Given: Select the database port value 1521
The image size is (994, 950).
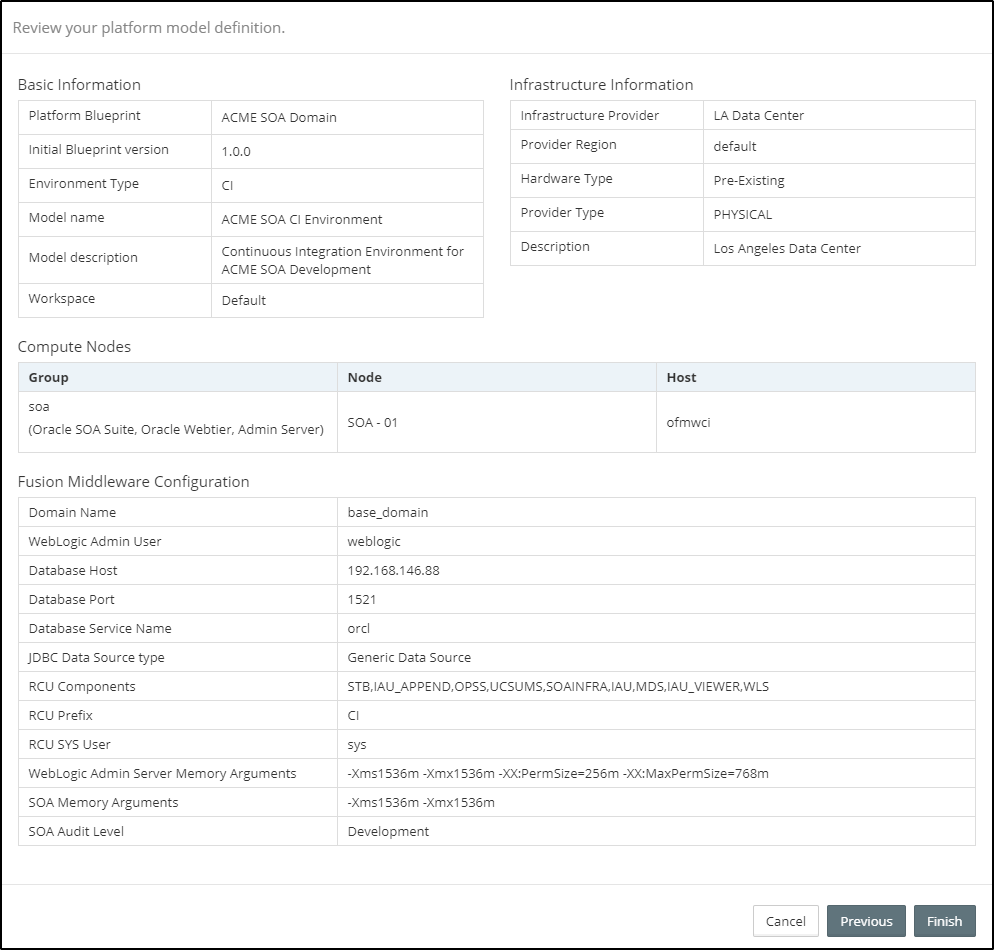Looking at the screenshot, I should [362, 599].
